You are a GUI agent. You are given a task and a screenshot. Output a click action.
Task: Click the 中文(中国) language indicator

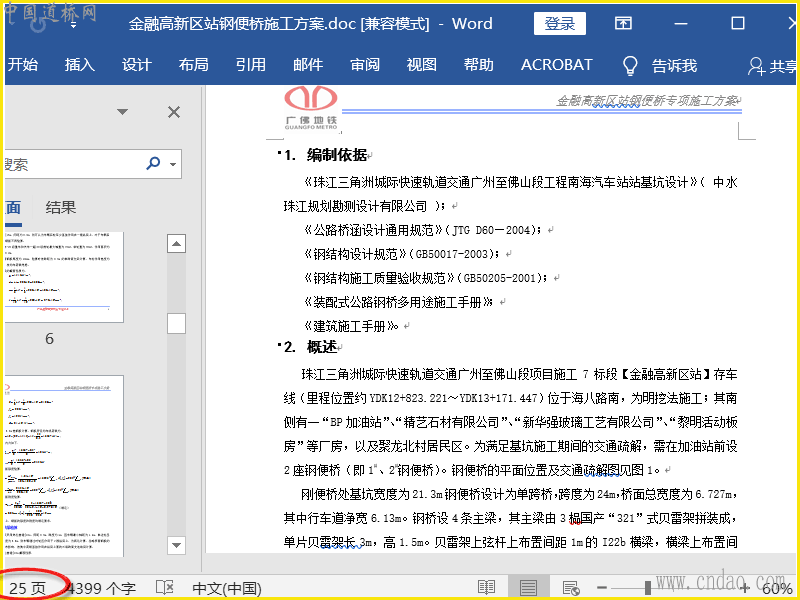[227, 588]
